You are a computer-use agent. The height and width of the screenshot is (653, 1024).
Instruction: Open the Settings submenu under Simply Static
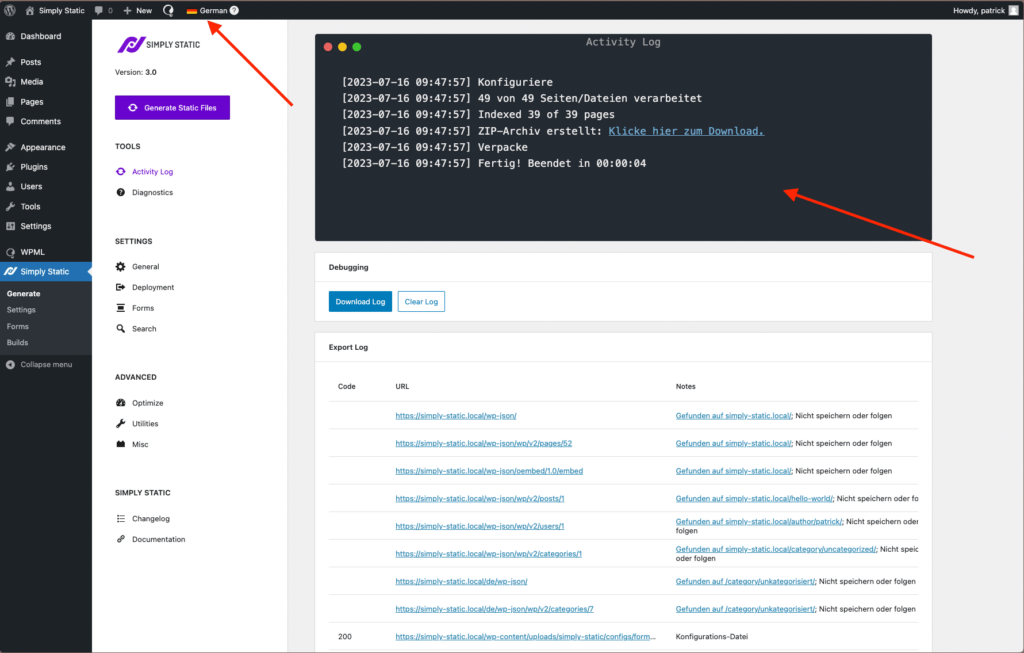point(21,310)
